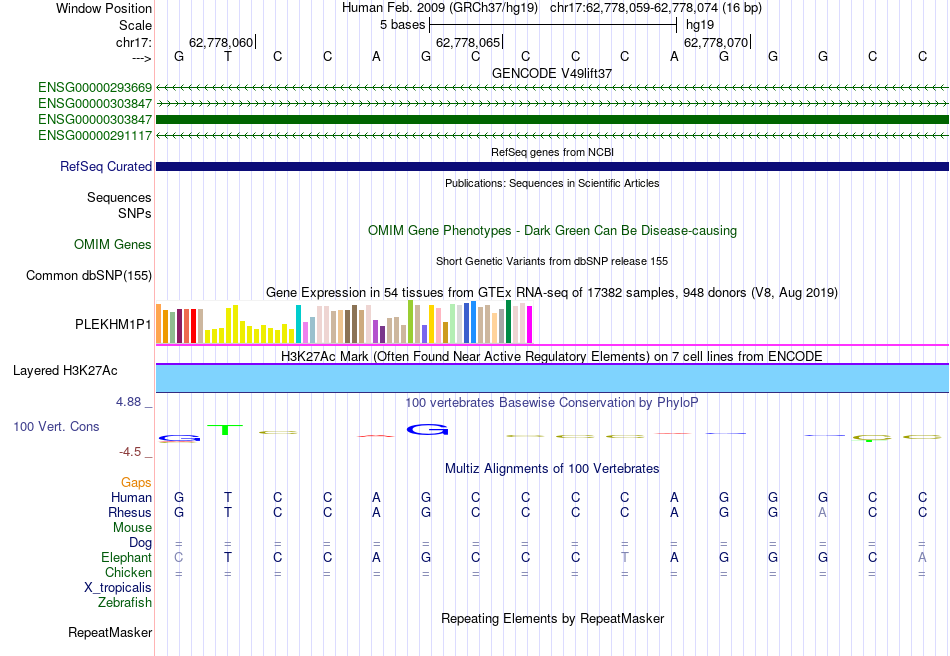Image resolution: width=950 pixels, height=656 pixels.
Task: Click the RepeatMasker track label
Action: pos(110,632)
